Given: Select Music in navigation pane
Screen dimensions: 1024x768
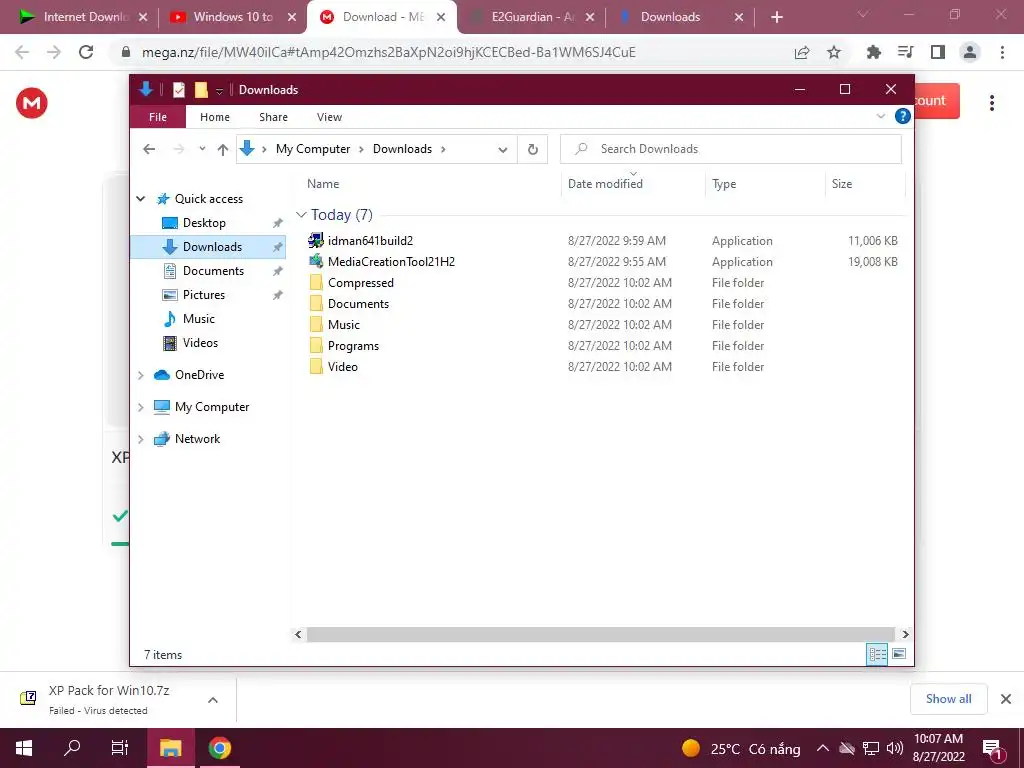Looking at the screenshot, I should click(199, 319).
